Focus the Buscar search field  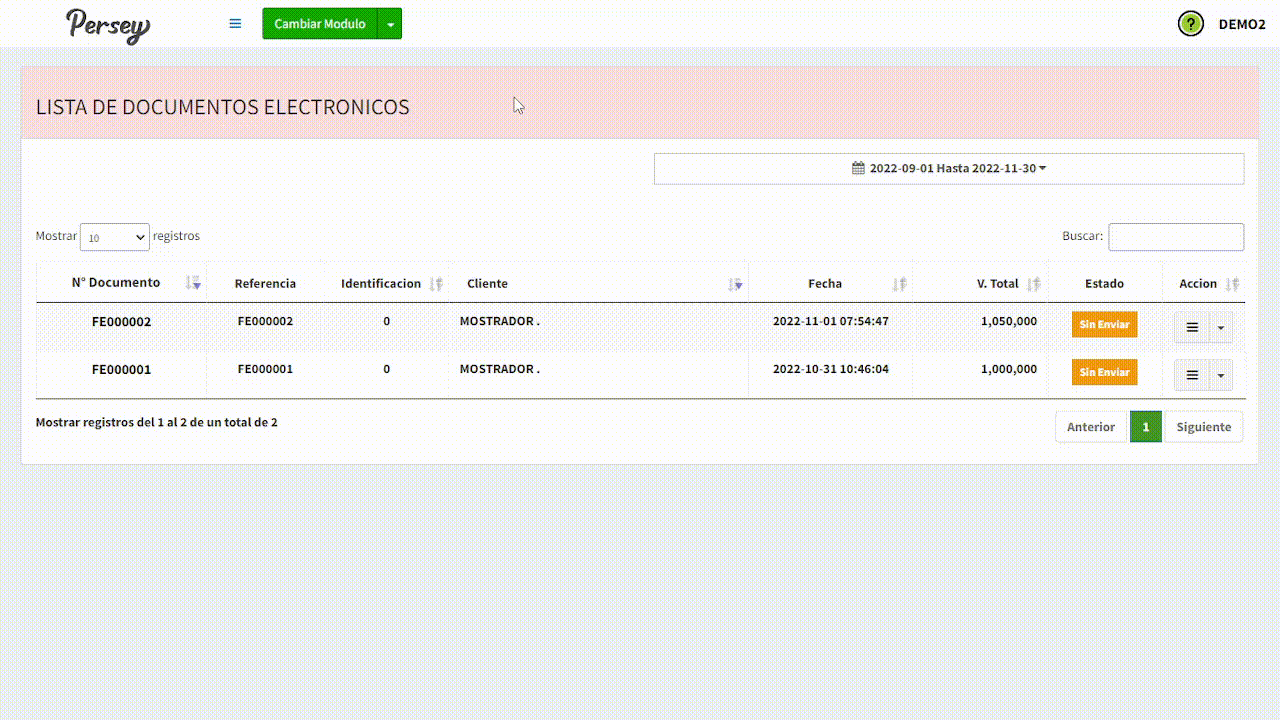(x=1176, y=237)
